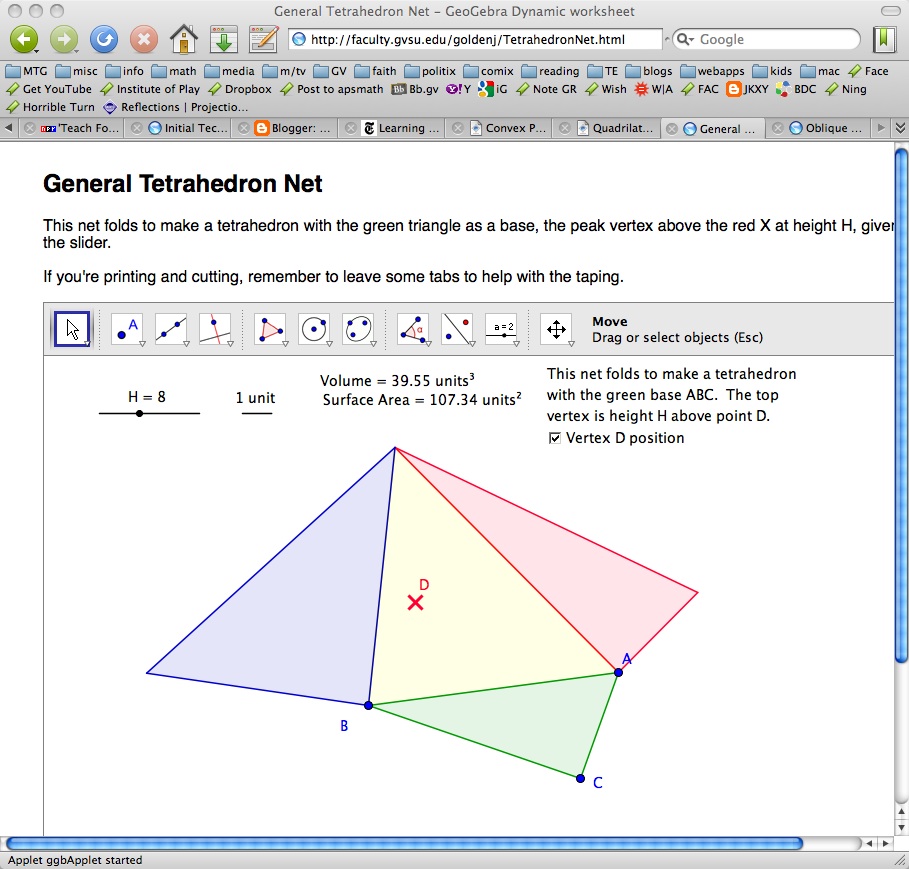Select the Perpendicular Line tool
The width and height of the screenshot is (909, 869).
(215, 329)
